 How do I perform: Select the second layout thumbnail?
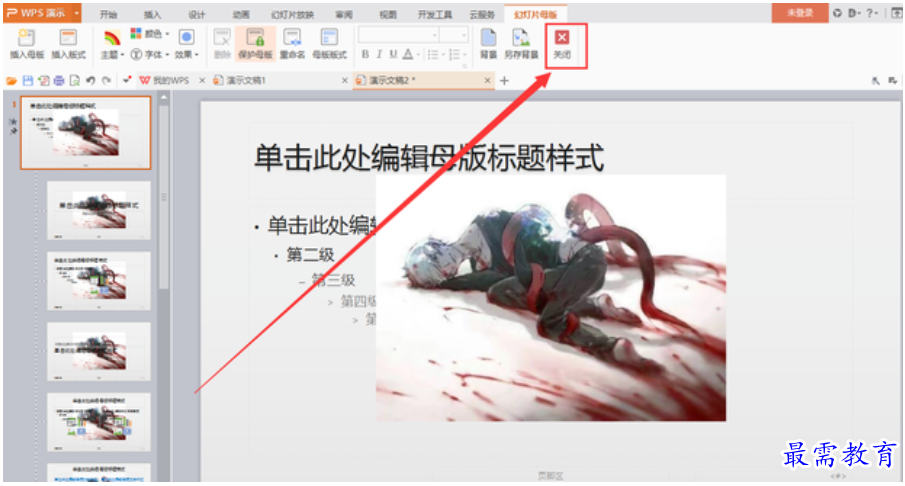click(99, 210)
